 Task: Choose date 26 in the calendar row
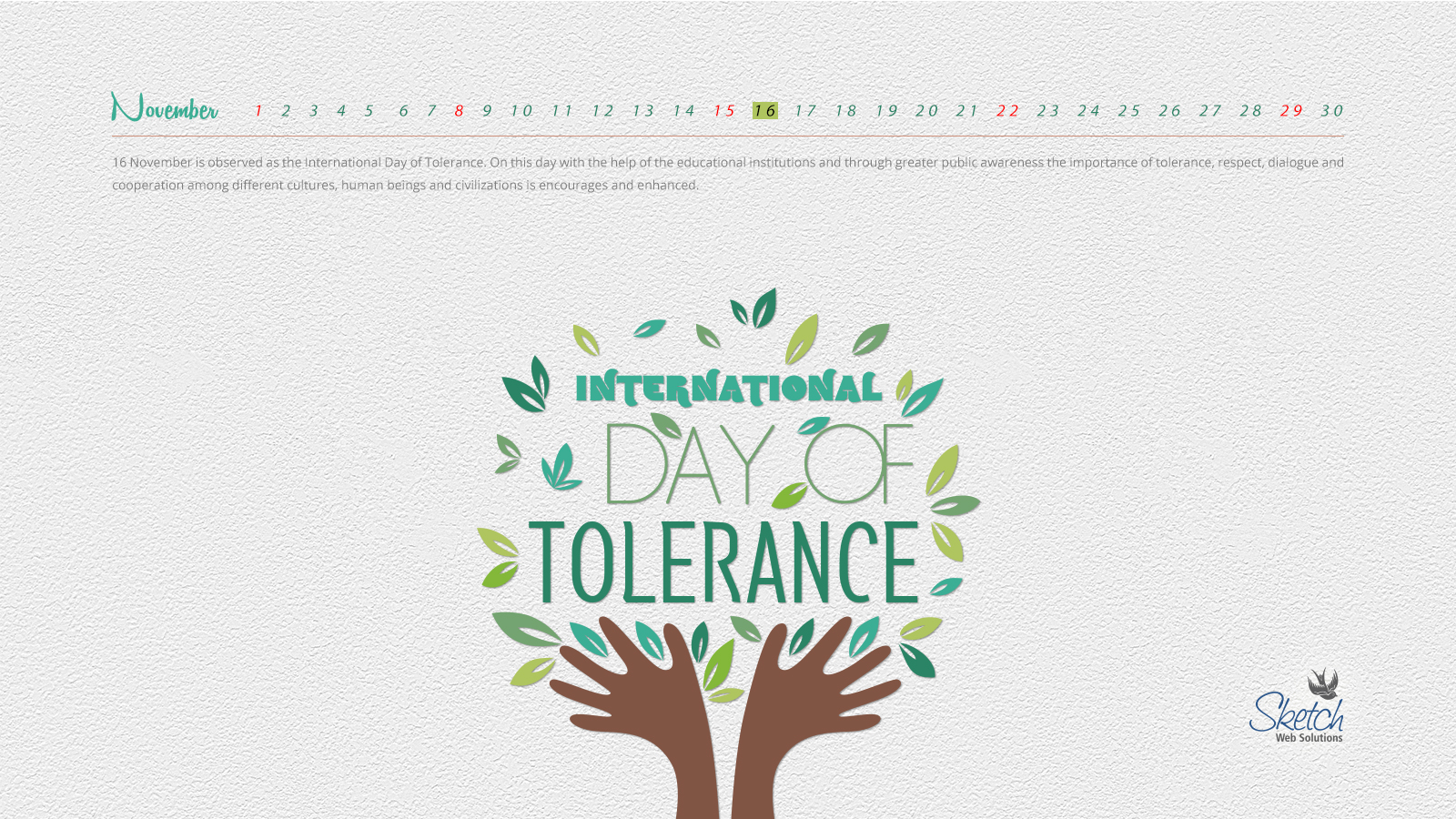(x=1170, y=111)
